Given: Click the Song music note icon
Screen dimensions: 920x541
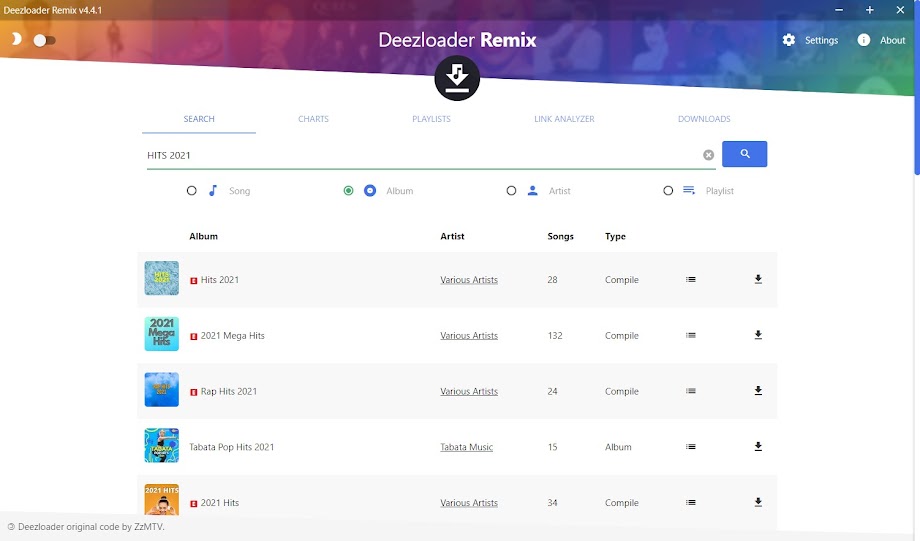Looking at the screenshot, I should [x=213, y=191].
